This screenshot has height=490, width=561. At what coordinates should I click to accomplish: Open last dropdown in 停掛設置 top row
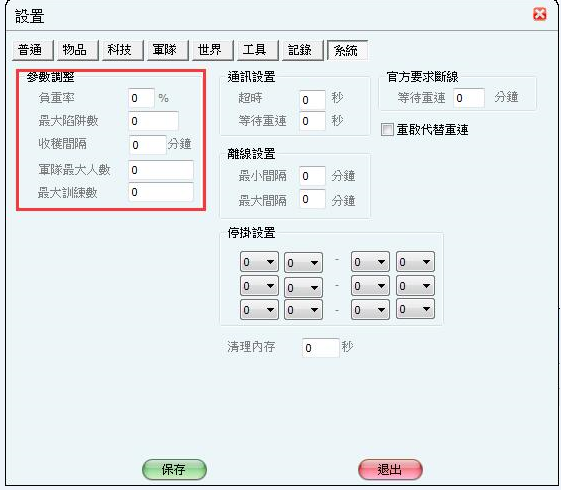point(415,262)
